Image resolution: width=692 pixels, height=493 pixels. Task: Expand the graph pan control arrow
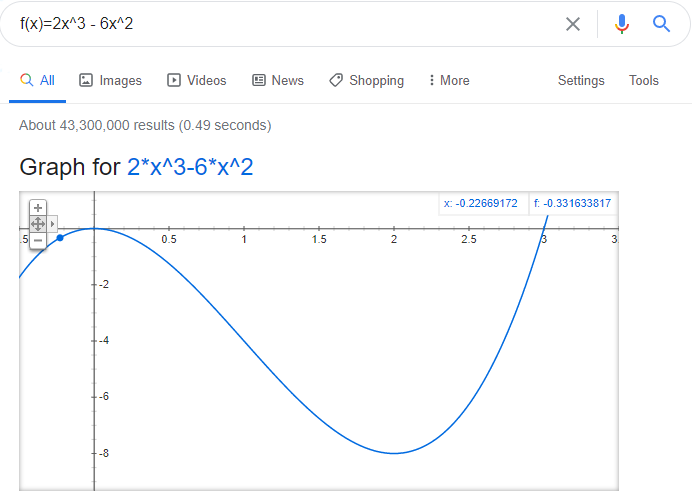[x=52, y=224]
